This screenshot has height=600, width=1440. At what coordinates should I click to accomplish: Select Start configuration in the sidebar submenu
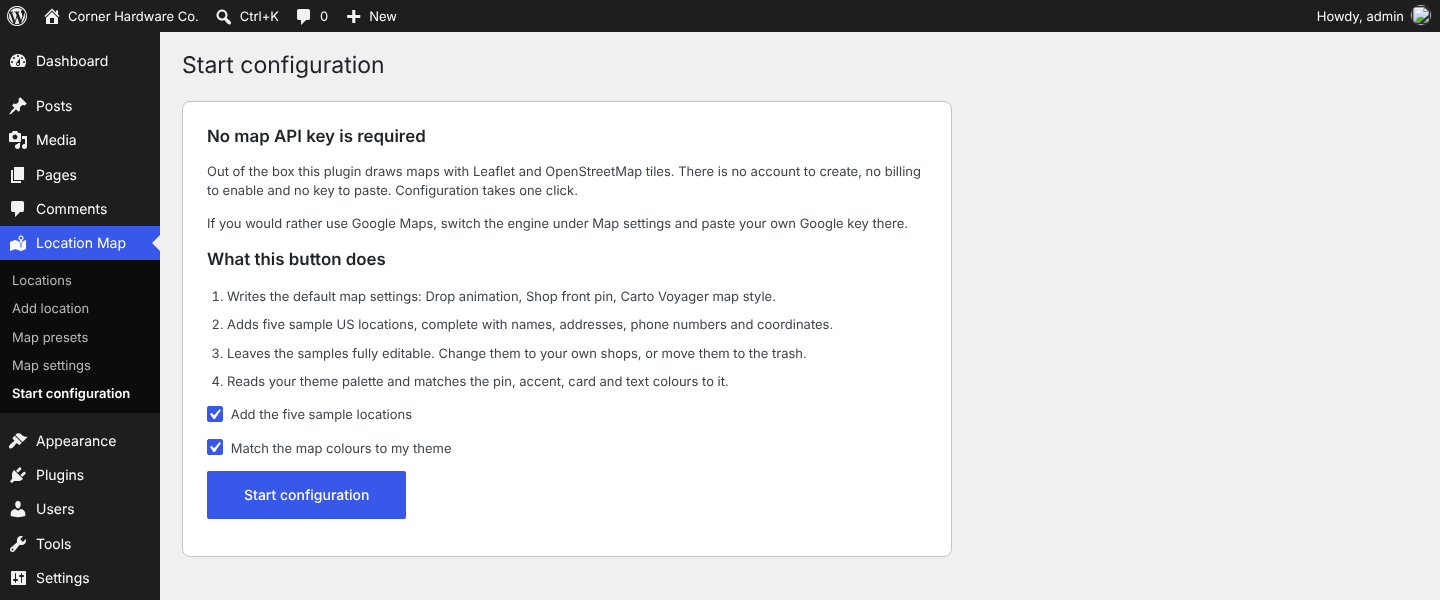pos(71,393)
